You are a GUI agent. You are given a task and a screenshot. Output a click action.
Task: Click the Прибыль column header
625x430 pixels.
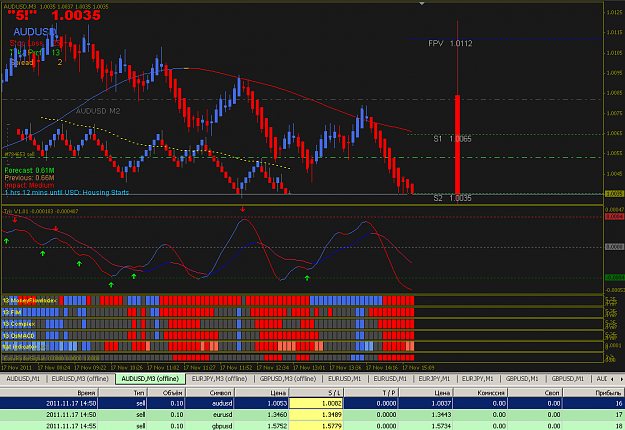594,393
